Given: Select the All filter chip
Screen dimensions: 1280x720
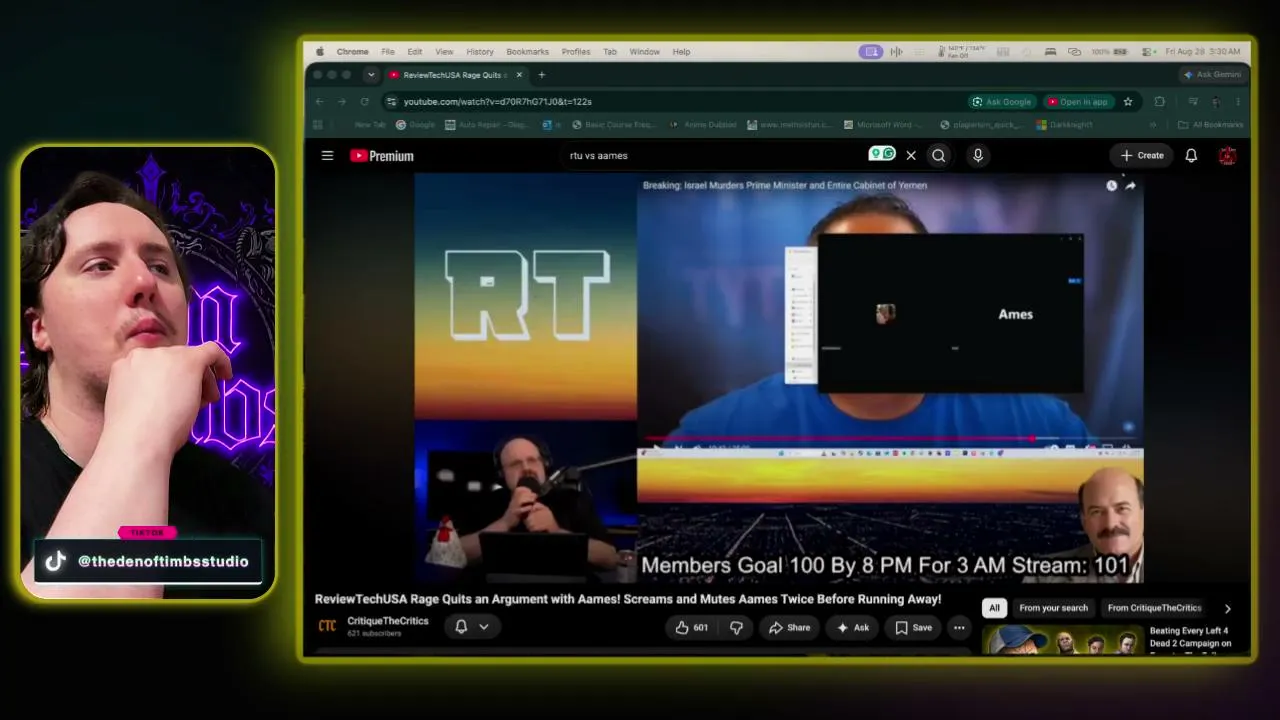Looking at the screenshot, I should coord(994,608).
